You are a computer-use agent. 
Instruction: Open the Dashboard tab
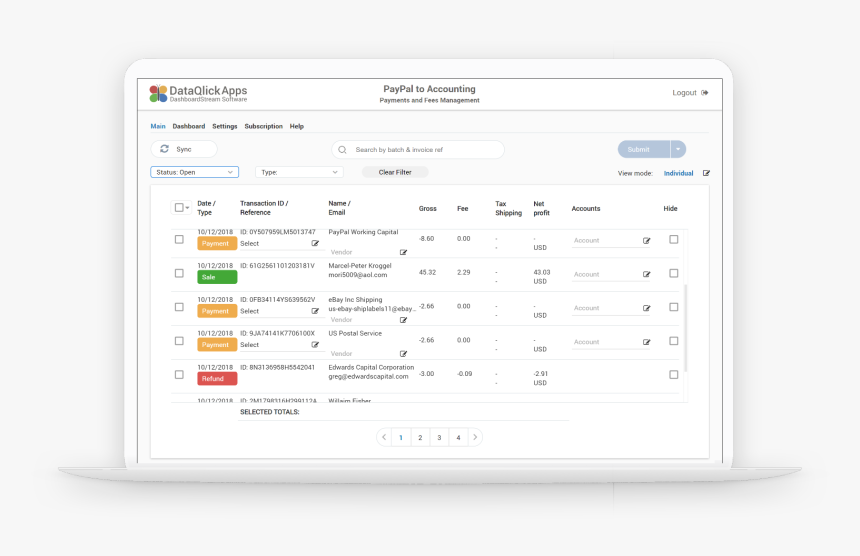click(189, 126)
